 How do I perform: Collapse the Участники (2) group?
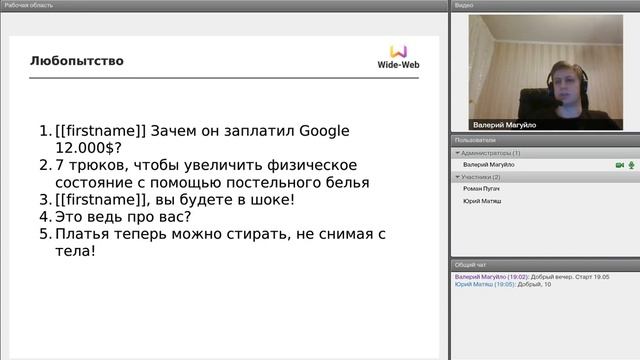458,177
